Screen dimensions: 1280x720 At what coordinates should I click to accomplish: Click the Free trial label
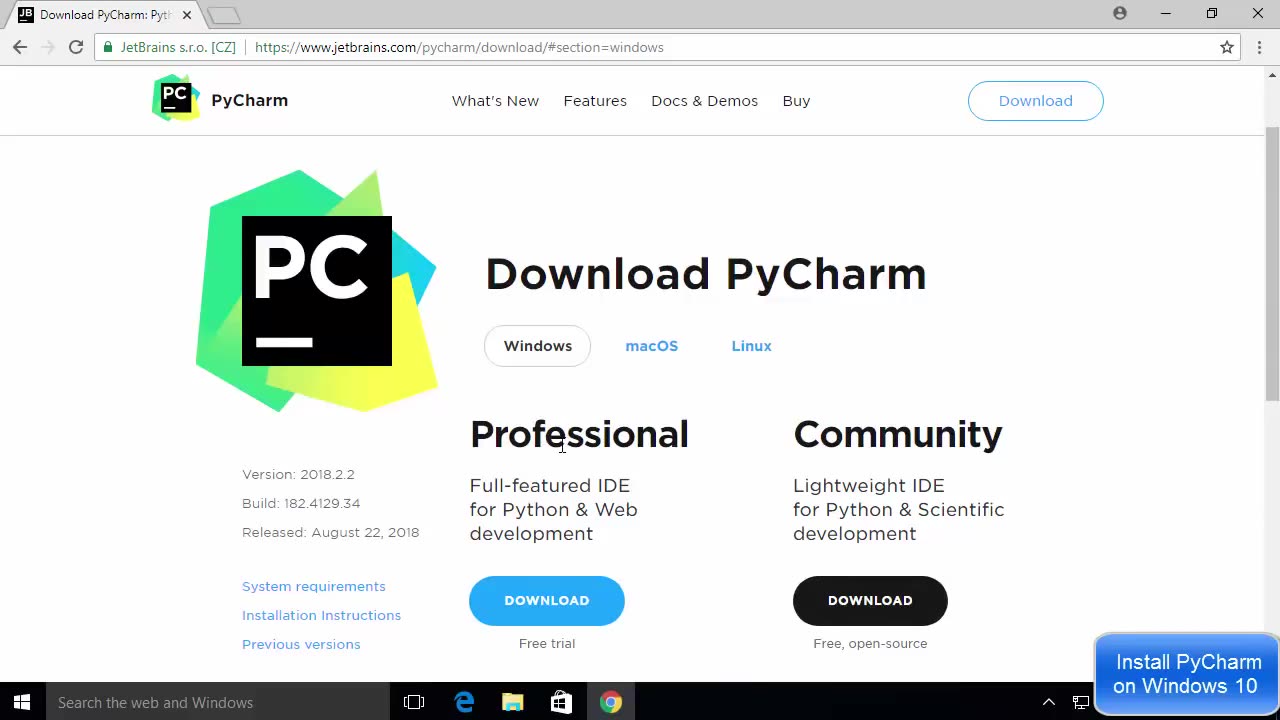coord(547,643)
